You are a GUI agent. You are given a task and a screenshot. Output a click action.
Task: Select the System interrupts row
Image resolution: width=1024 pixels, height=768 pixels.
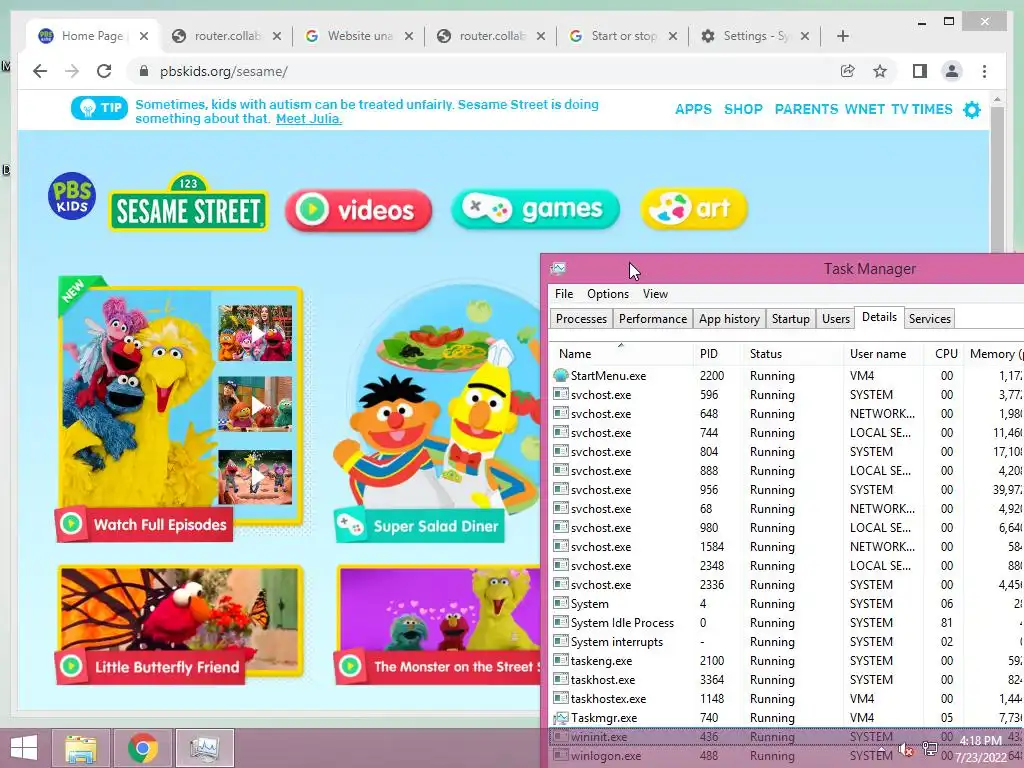[787, 641]
